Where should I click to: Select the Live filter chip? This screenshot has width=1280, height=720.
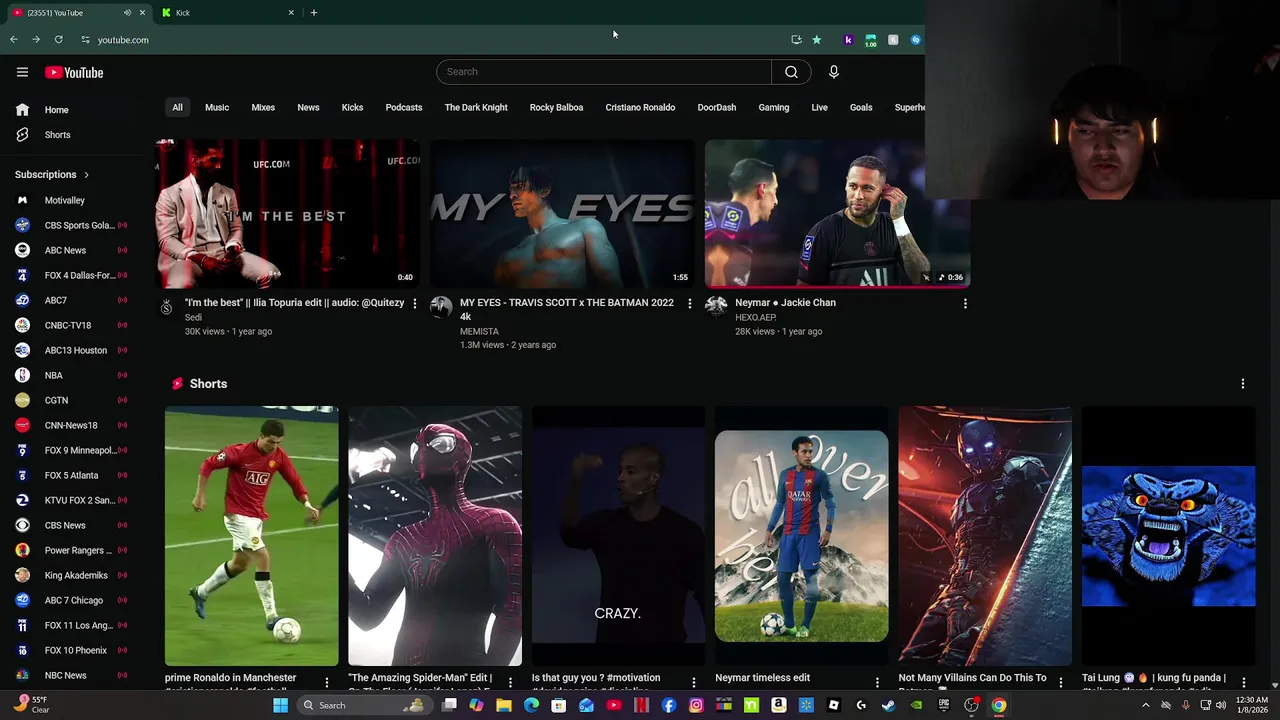coord(819,107)
